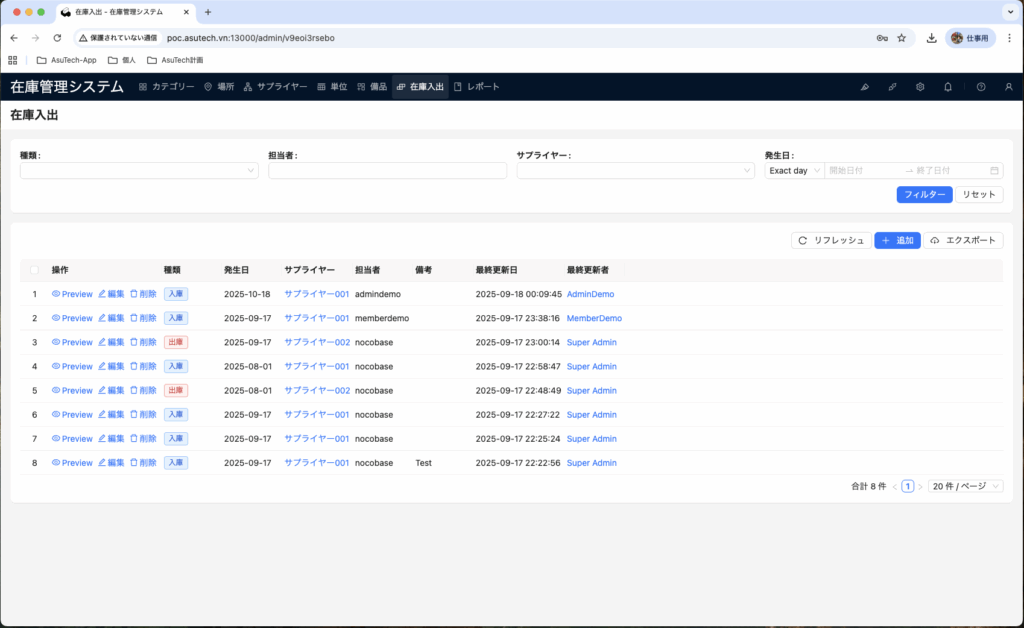1024x628 pixels.
Task: Open サプライヤー002 link in row 3
Action: (x=316, y=342)
